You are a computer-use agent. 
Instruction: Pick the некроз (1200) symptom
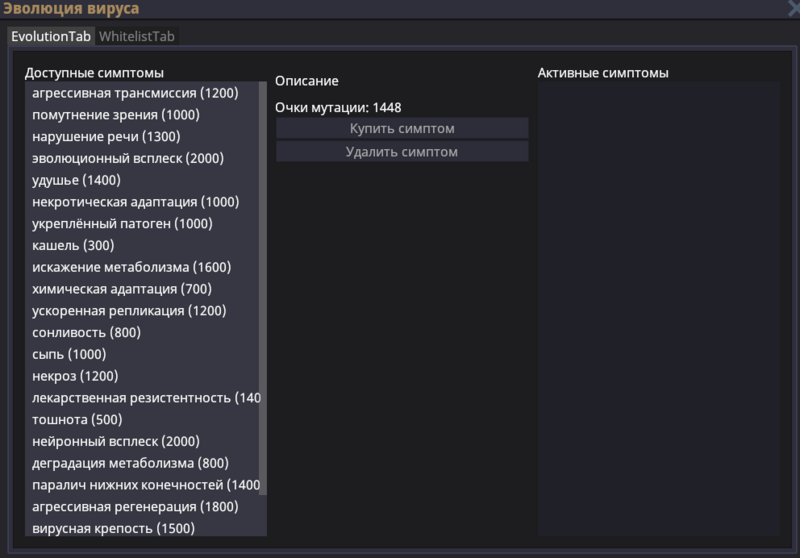point(75,376)
